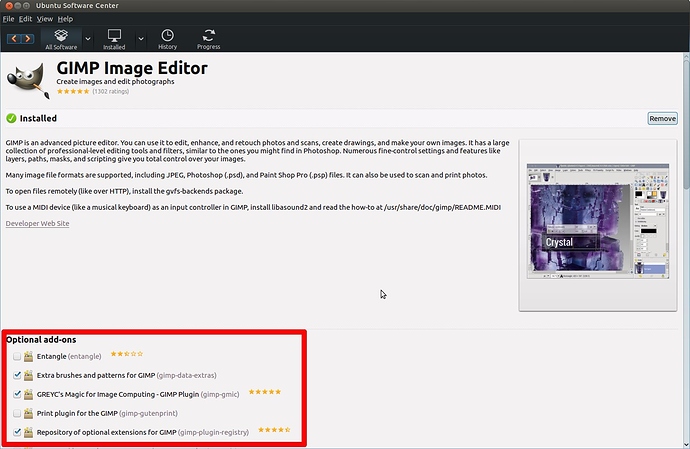Image resolution: width=690 pixels, height=449 pixels.
Task: Click the gimp-gmic five-star rating
Action: (x=264, y=391)
